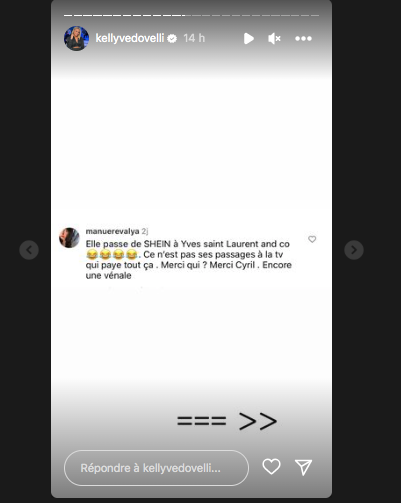The width and height of the screenshot is (401, 503).
Task: Jump to the last story progress segment
Action: tap(315, 15)
